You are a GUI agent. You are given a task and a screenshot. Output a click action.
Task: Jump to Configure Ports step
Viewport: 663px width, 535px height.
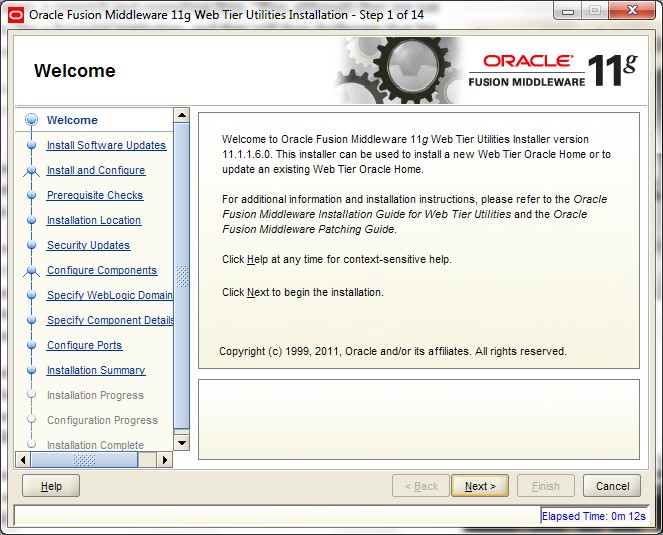click(x=85, y=345)
